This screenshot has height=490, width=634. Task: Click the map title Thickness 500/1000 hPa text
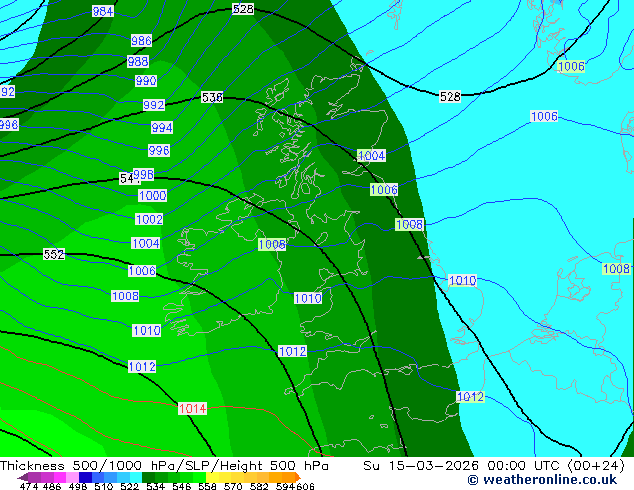pos(90,466)
